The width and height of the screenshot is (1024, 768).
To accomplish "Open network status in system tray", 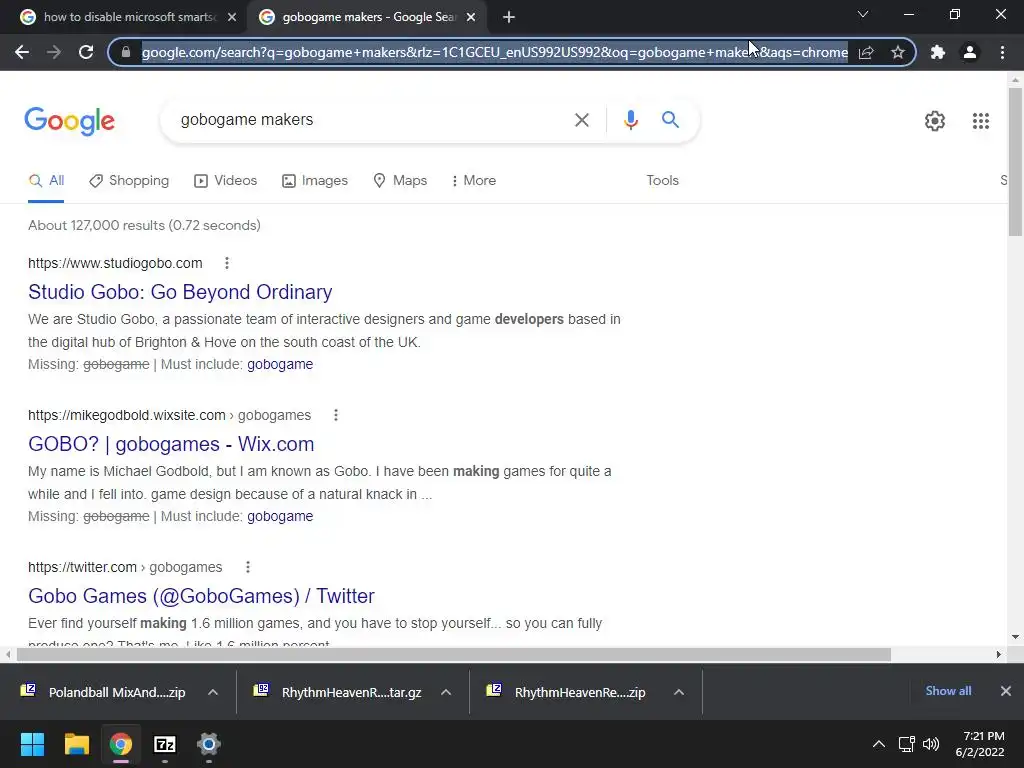I will [x=906, y=744].
